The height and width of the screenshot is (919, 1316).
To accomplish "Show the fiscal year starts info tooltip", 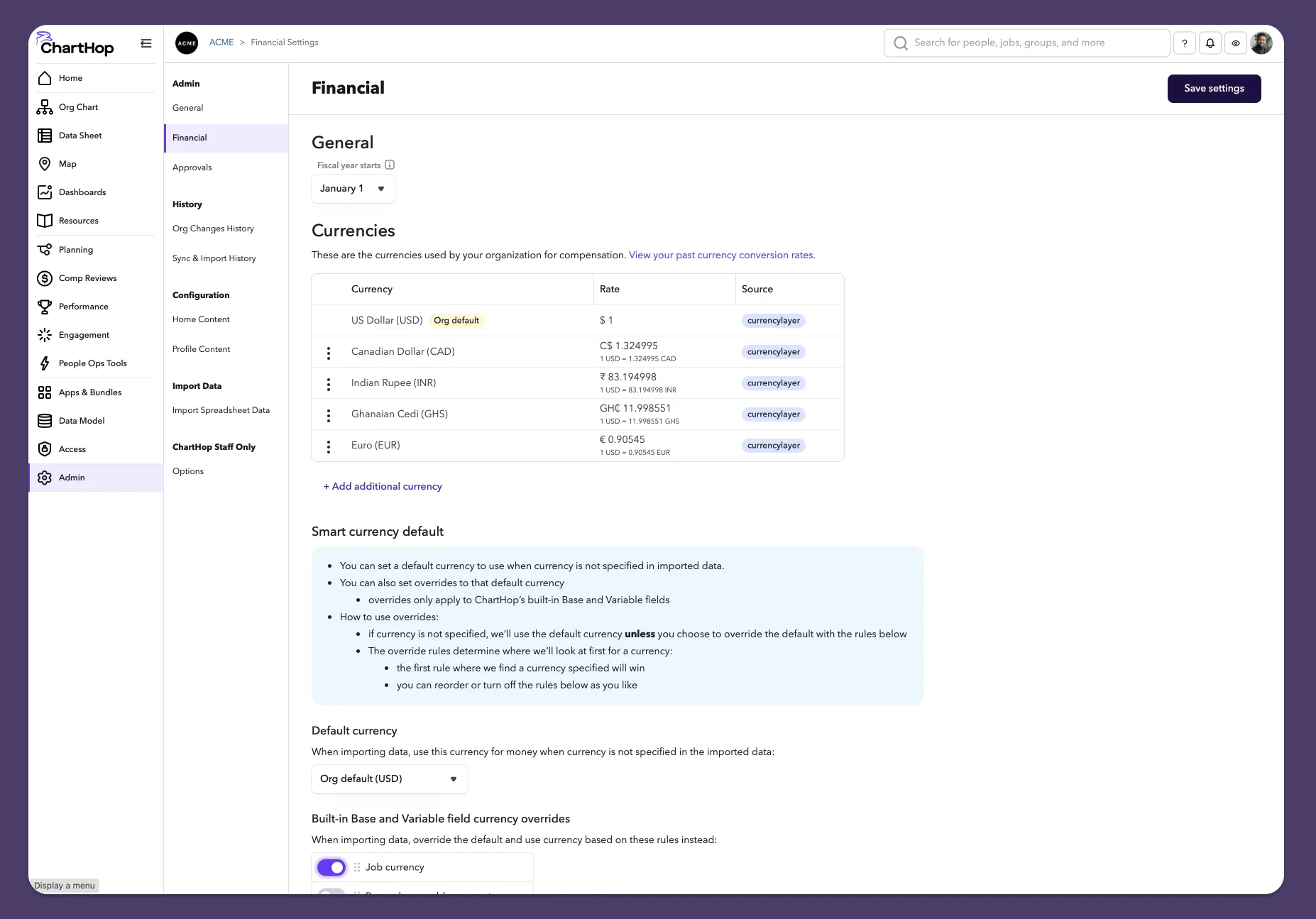I will click(x=390, y=165).
